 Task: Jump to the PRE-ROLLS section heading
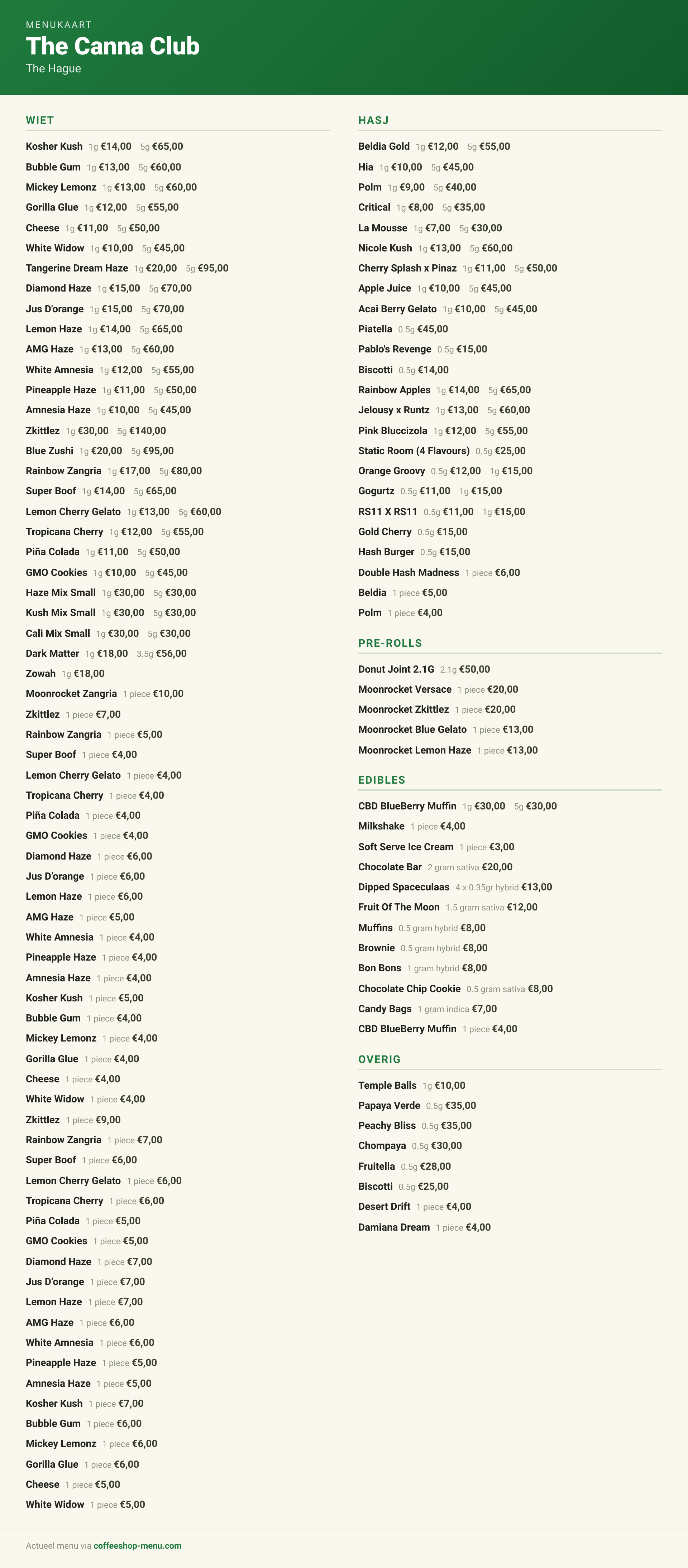(x=390, y=643)
